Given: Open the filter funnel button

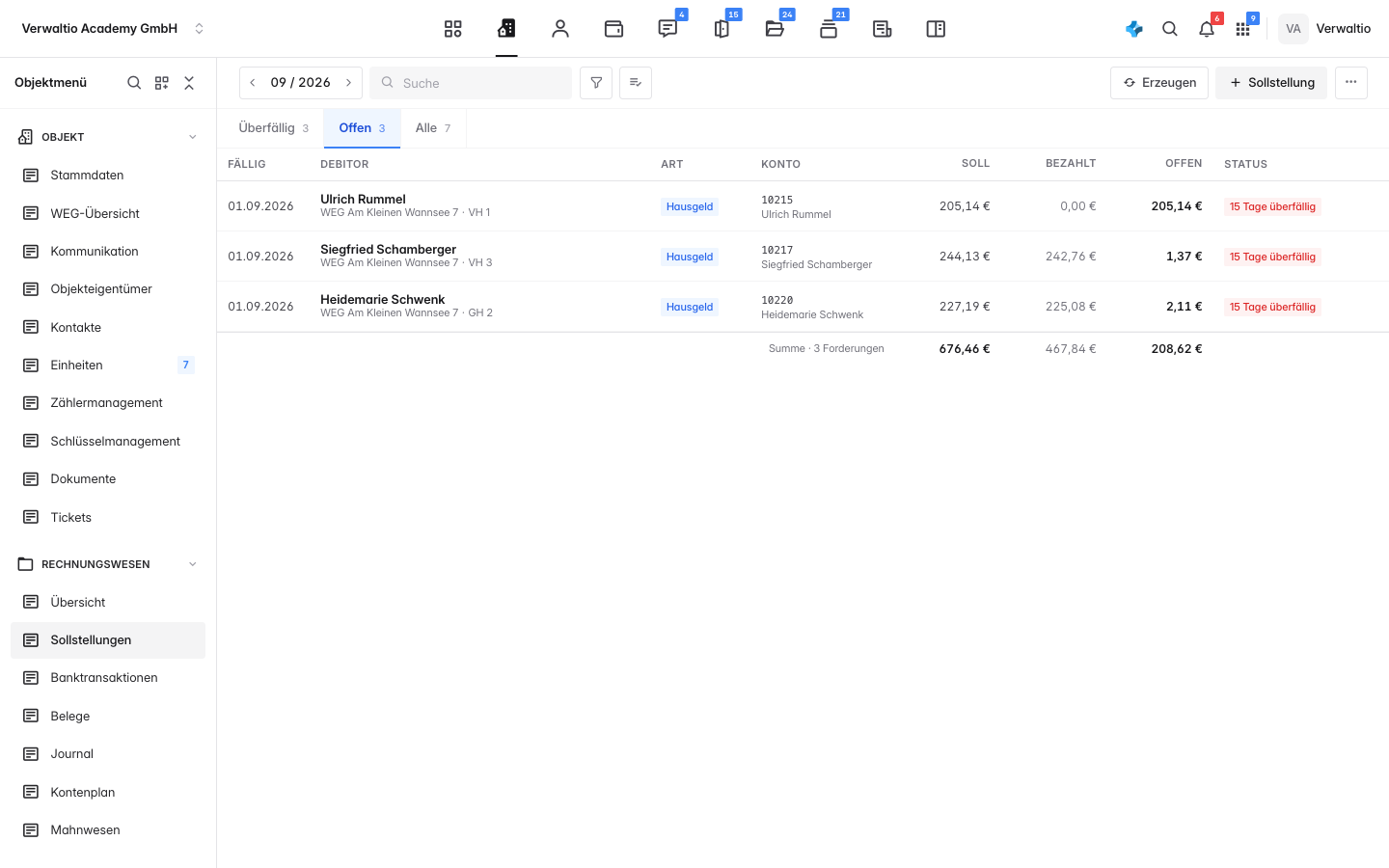Looking at the screenshot, I should 596,83.
